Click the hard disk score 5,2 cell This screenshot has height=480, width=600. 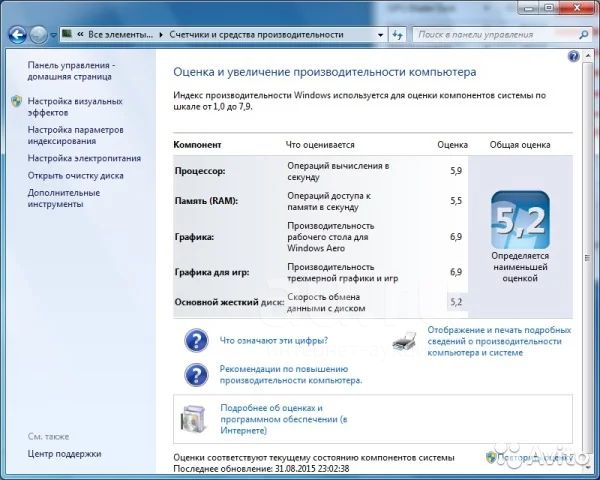pyautogui.click(x=457, y=302)
